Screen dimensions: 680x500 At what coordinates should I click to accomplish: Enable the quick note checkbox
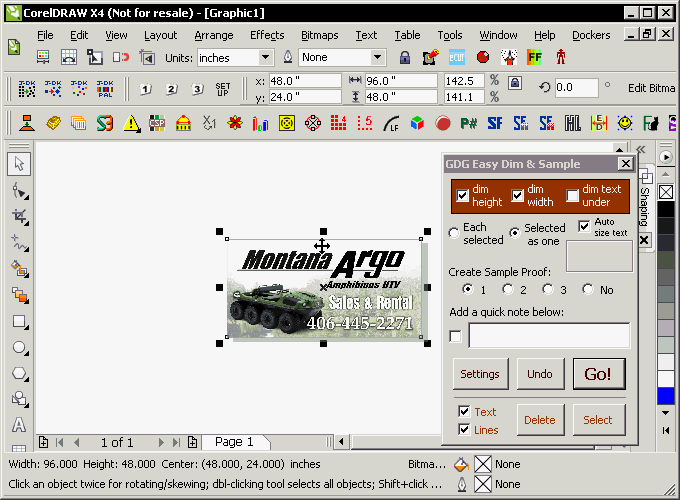(x=455, y=336)
